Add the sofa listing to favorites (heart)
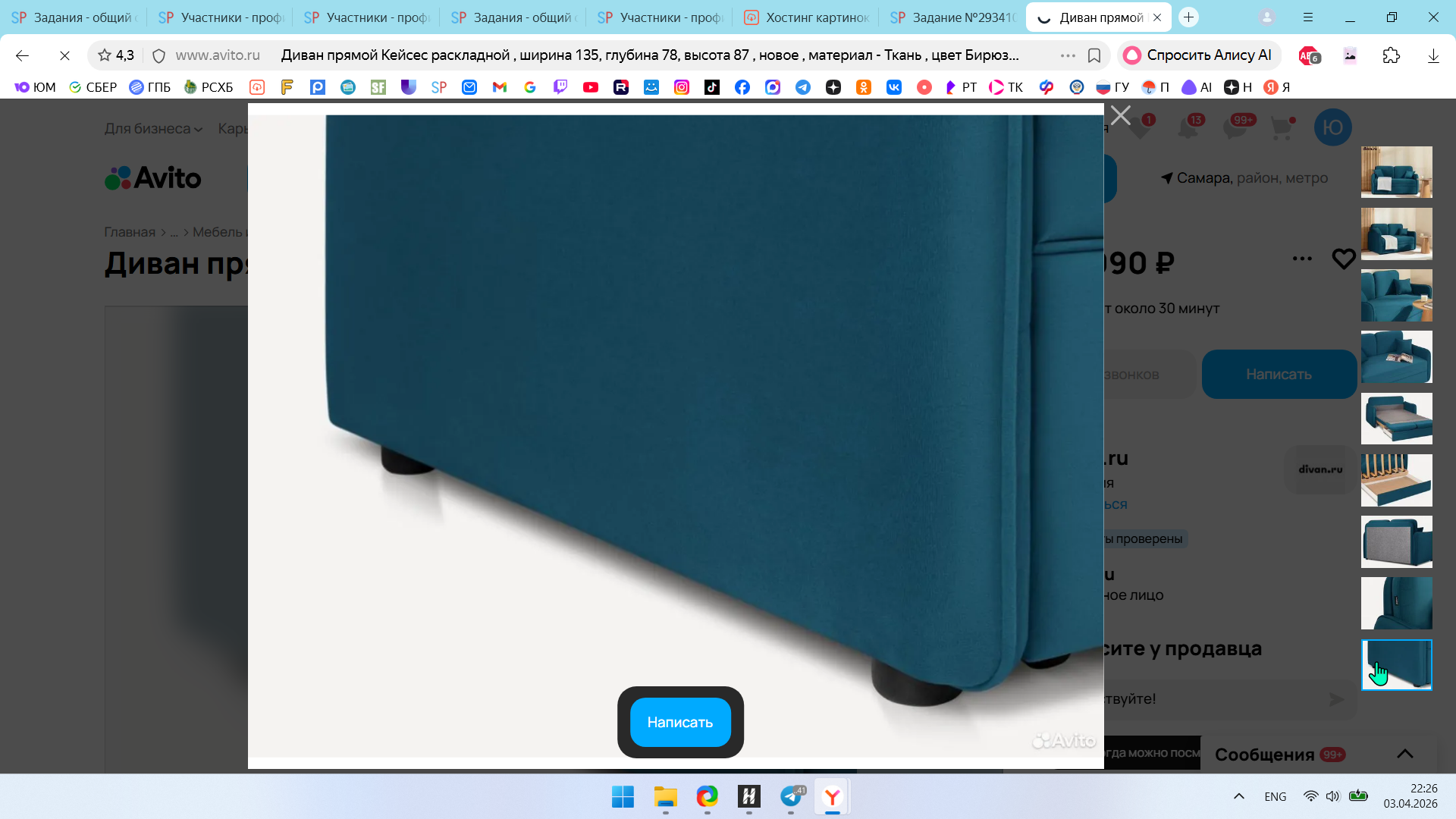This screenshot has height=819, width=1456. pyautogui.click(x=1343, y=259)
